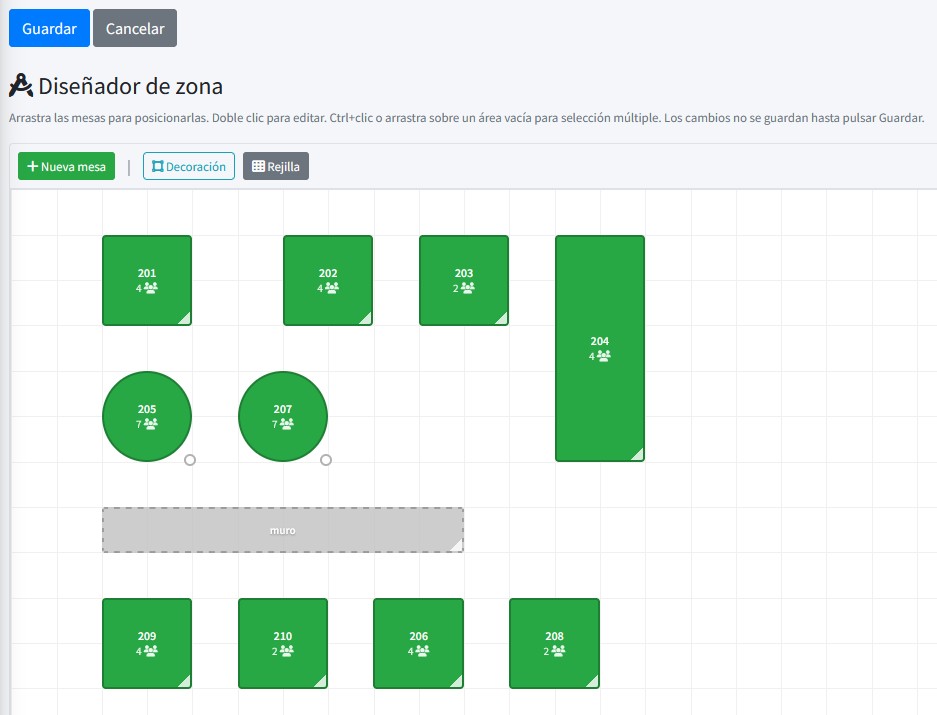Screen dimensions: 937x715
Task: Open the Decoración tool
Action: pyautogui.click(x=189, y=166)
